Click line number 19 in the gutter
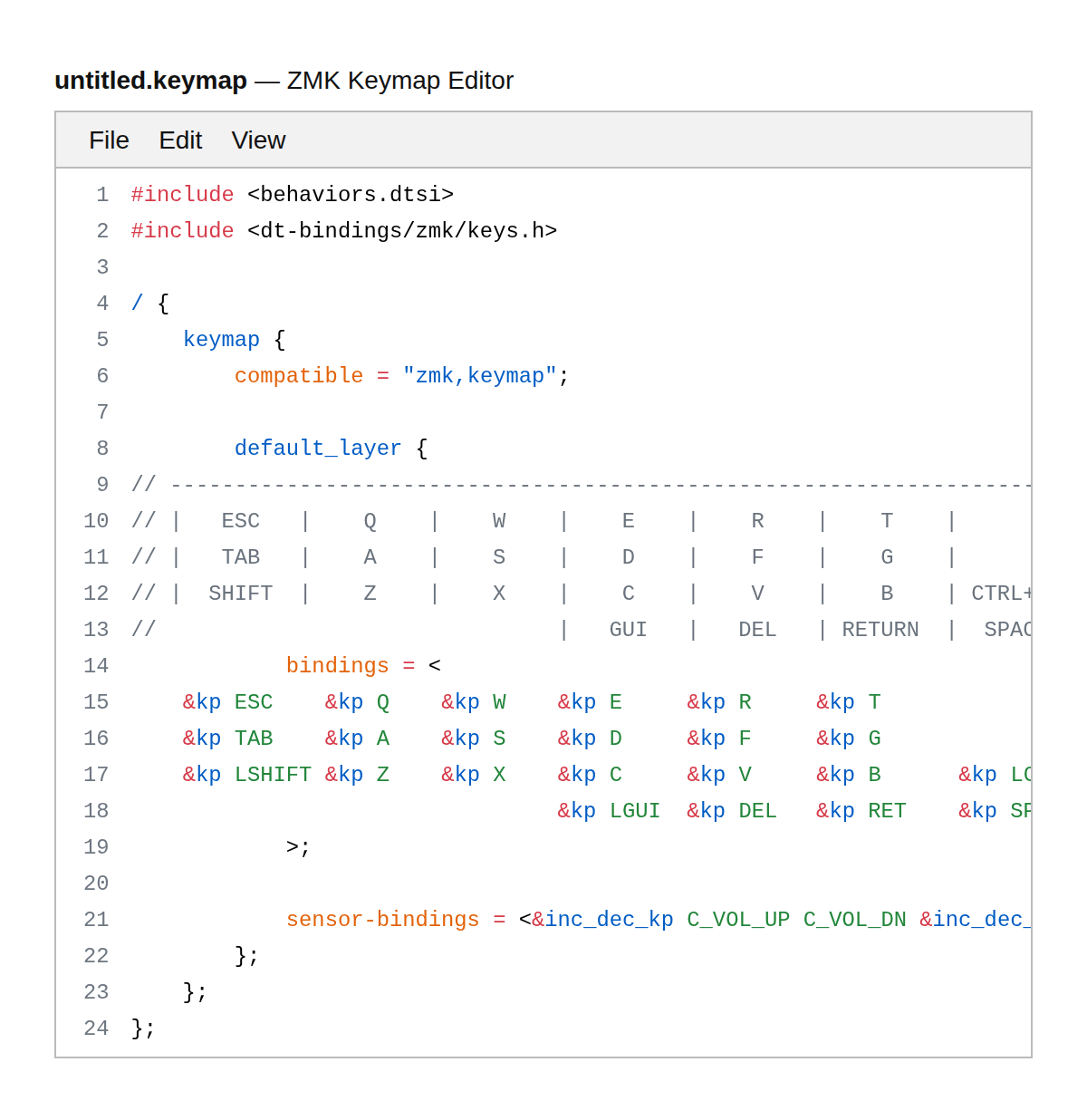This screenshot has height=1120, width=1087. (96, 847)
